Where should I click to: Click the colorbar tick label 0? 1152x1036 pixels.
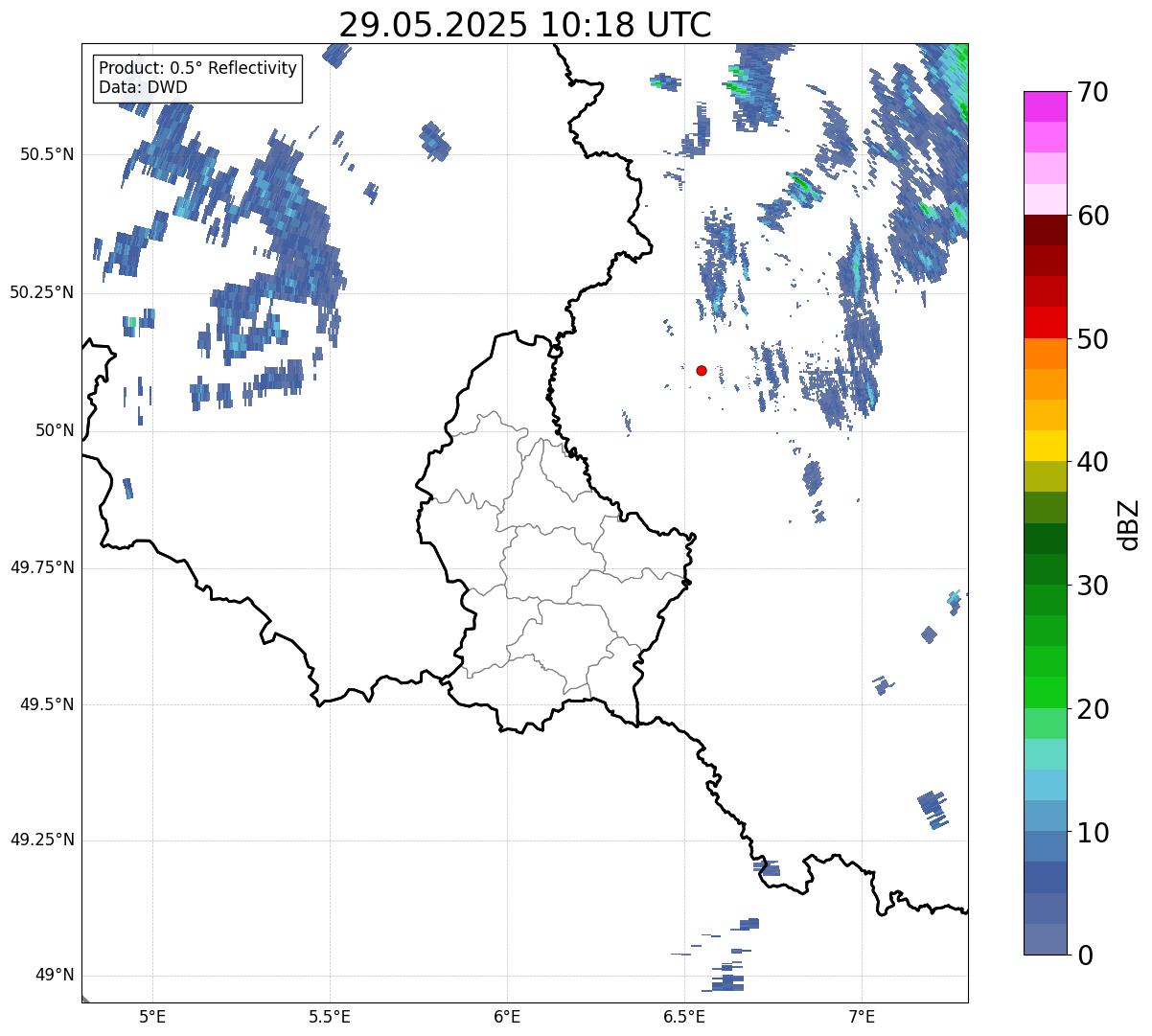point(1085,955)
